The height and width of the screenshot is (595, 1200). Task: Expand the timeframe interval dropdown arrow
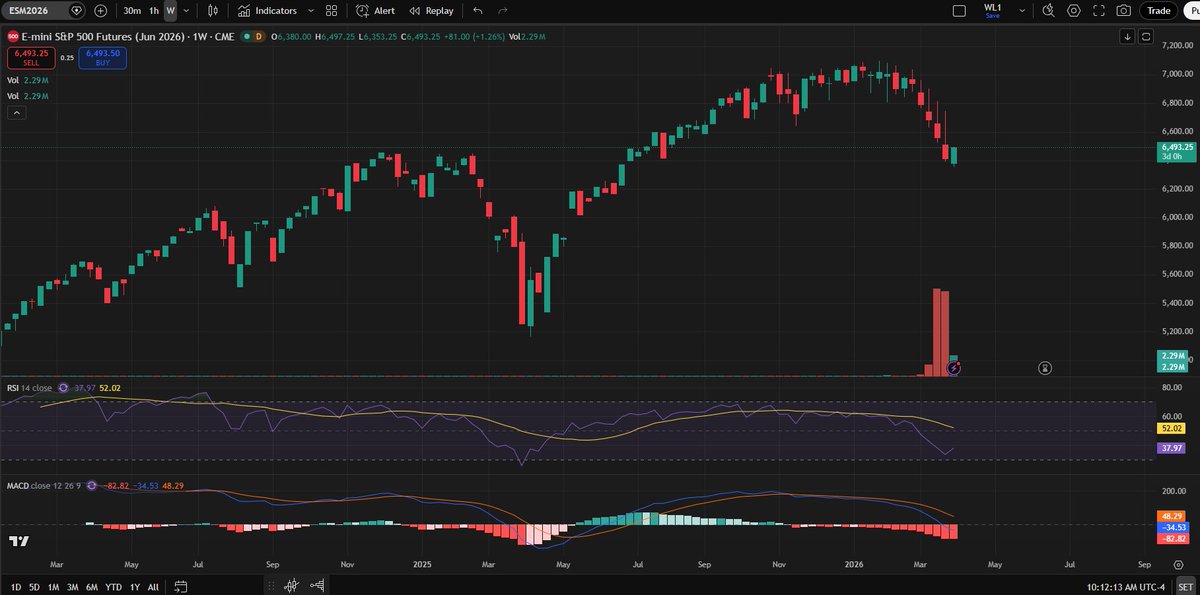pos(187,10)
